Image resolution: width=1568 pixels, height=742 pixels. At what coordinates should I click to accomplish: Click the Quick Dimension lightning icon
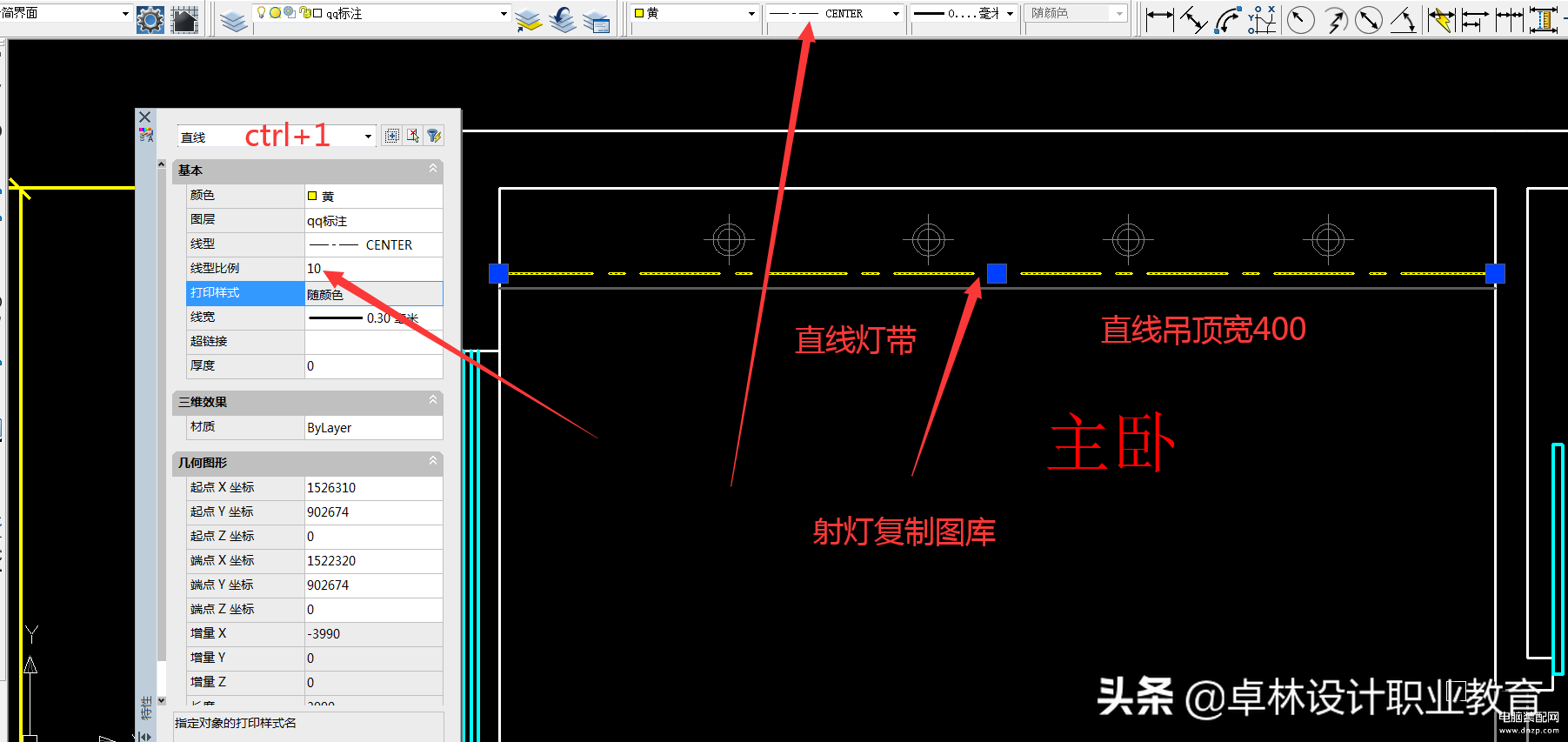(1440, 19)
